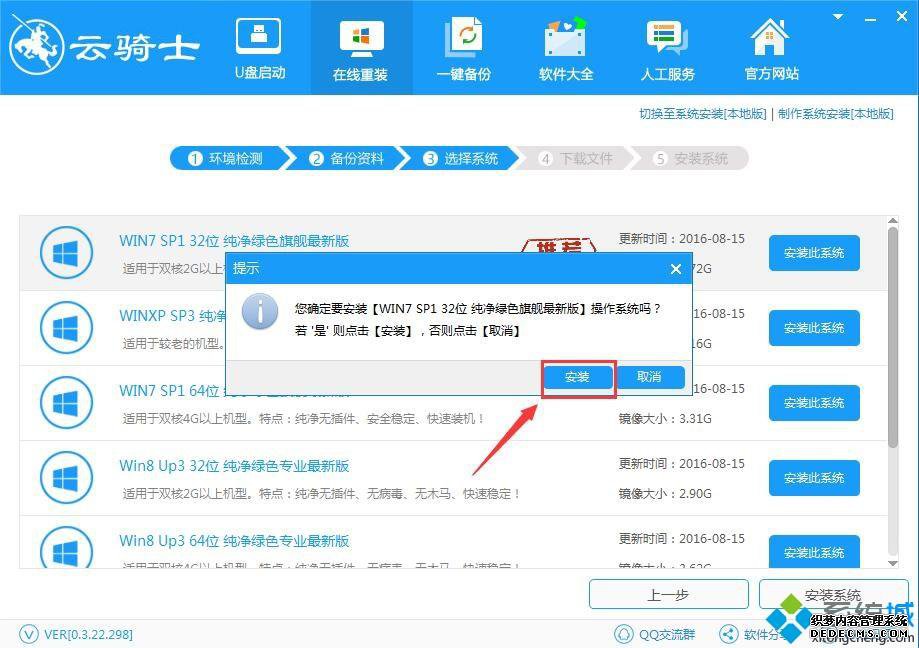Select step 1 环境检测
Screen dimensions: 919x648
[227, 158]
